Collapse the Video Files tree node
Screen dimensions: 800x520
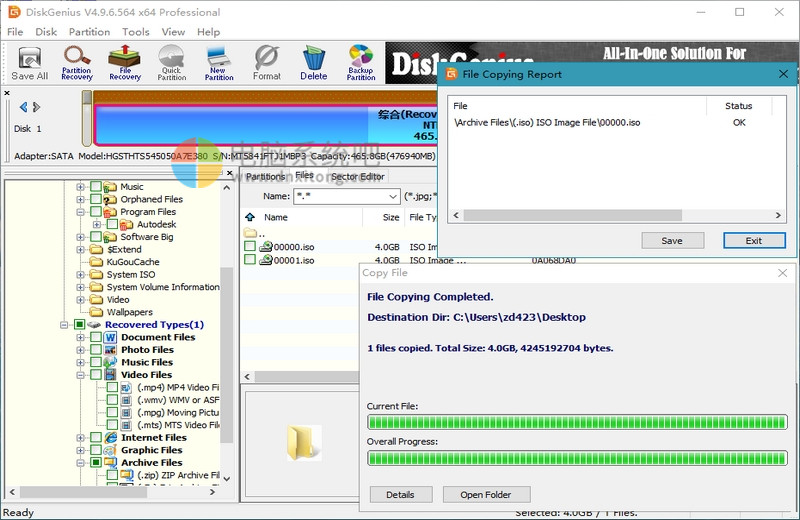tap(80, 375)
